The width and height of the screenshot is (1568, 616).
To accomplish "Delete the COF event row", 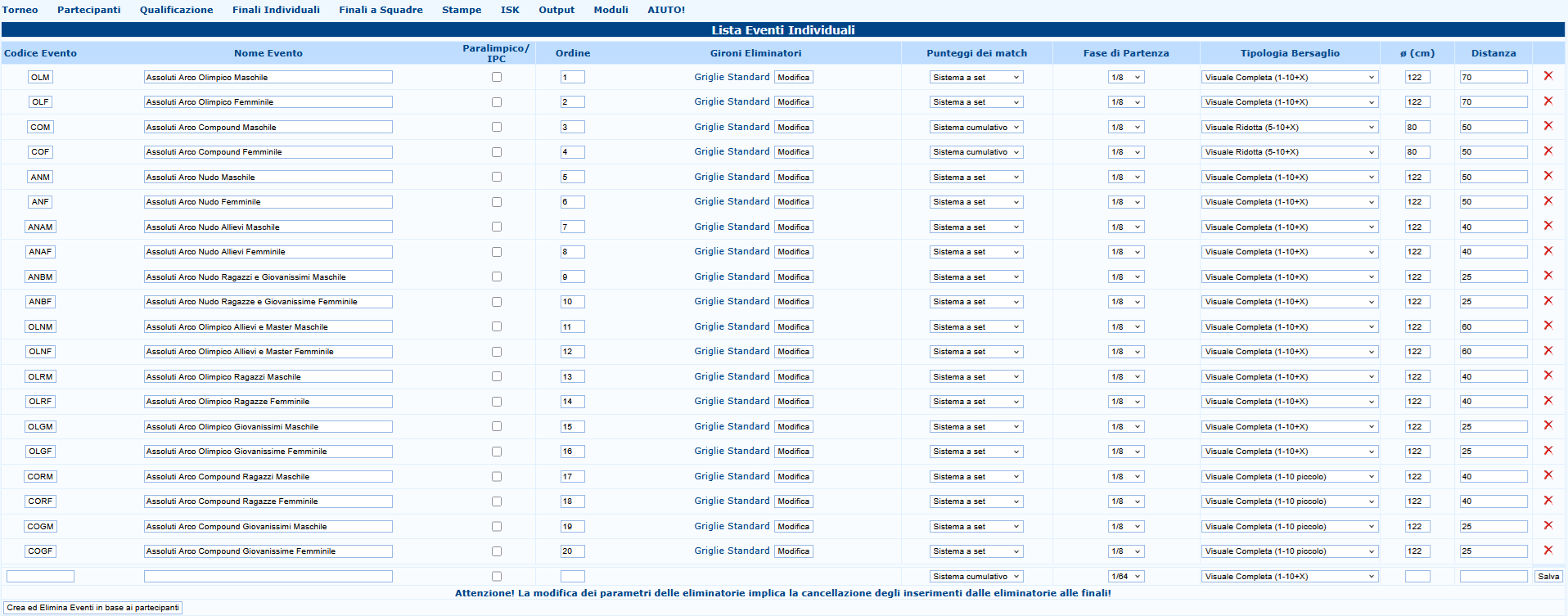I will (1548, 151).
